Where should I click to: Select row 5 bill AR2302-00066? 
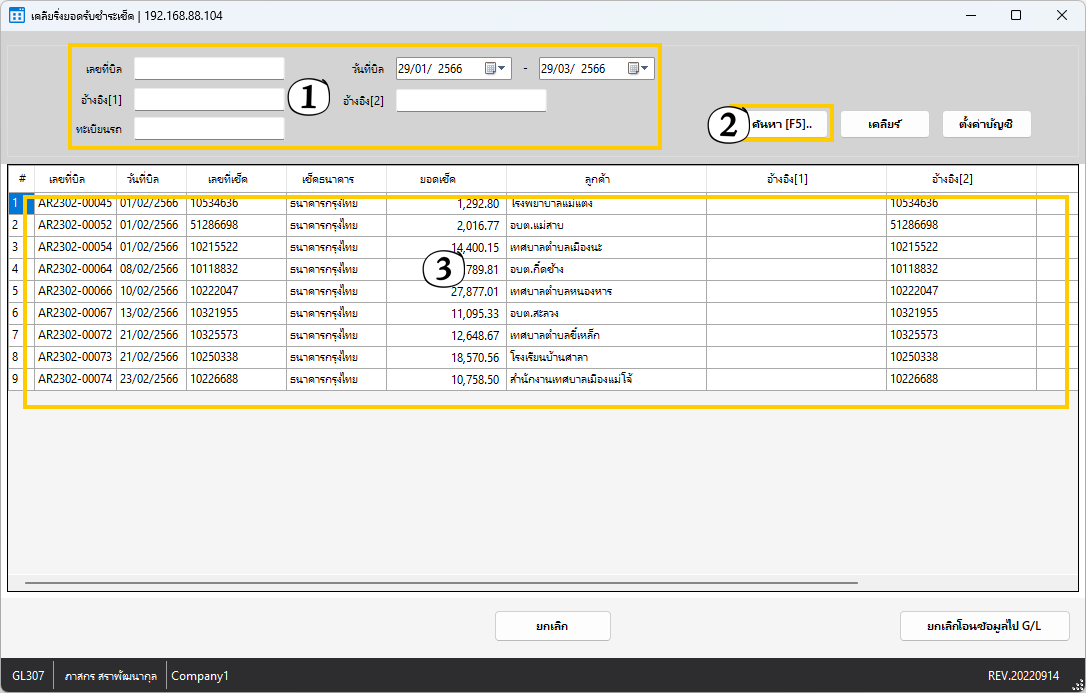(x=75, y=291)
